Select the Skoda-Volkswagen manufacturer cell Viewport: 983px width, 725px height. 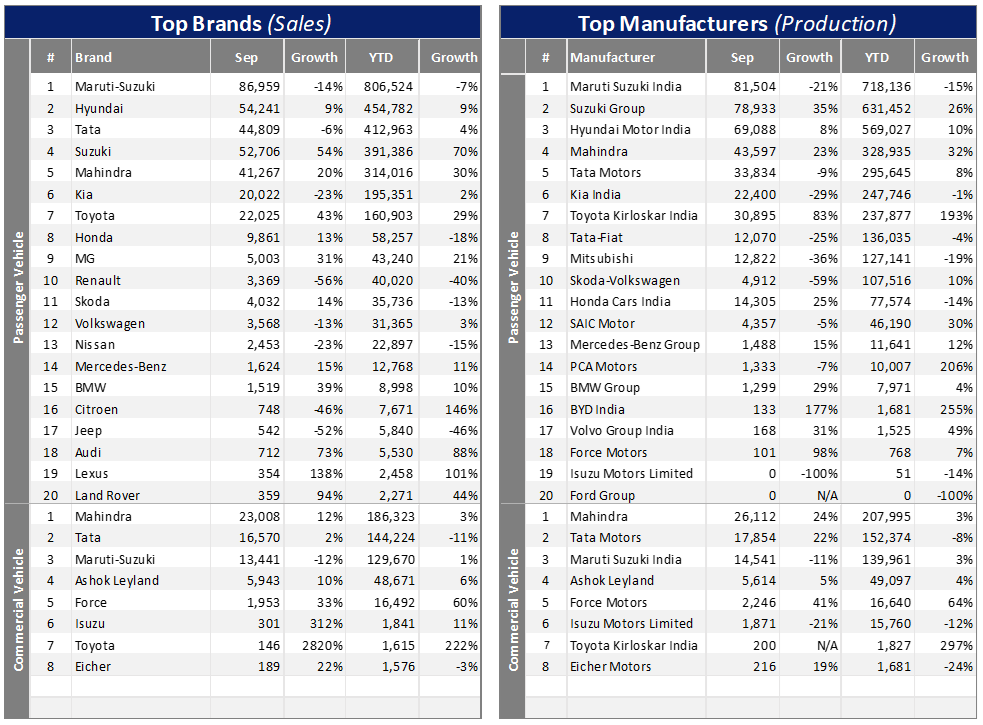pos(625,281)
